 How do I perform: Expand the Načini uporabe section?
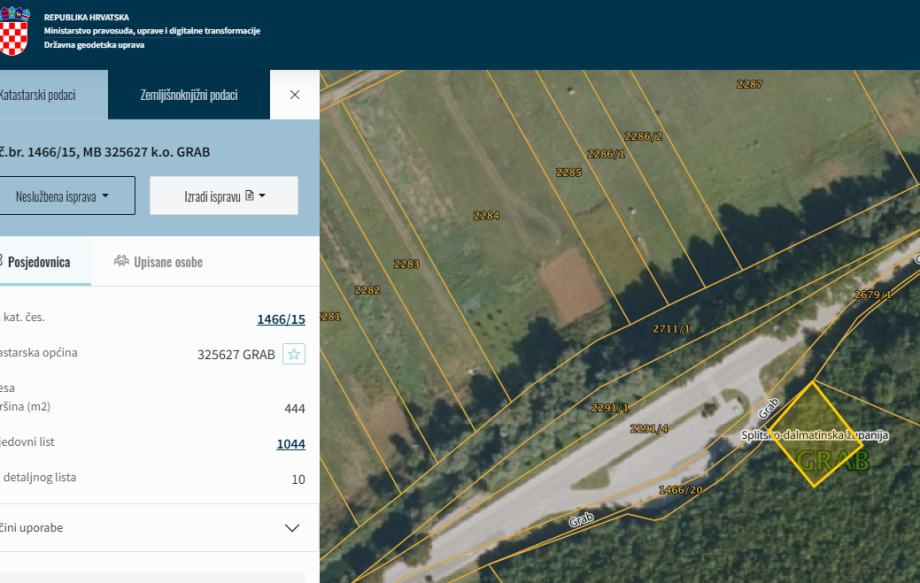click(160, 527)
